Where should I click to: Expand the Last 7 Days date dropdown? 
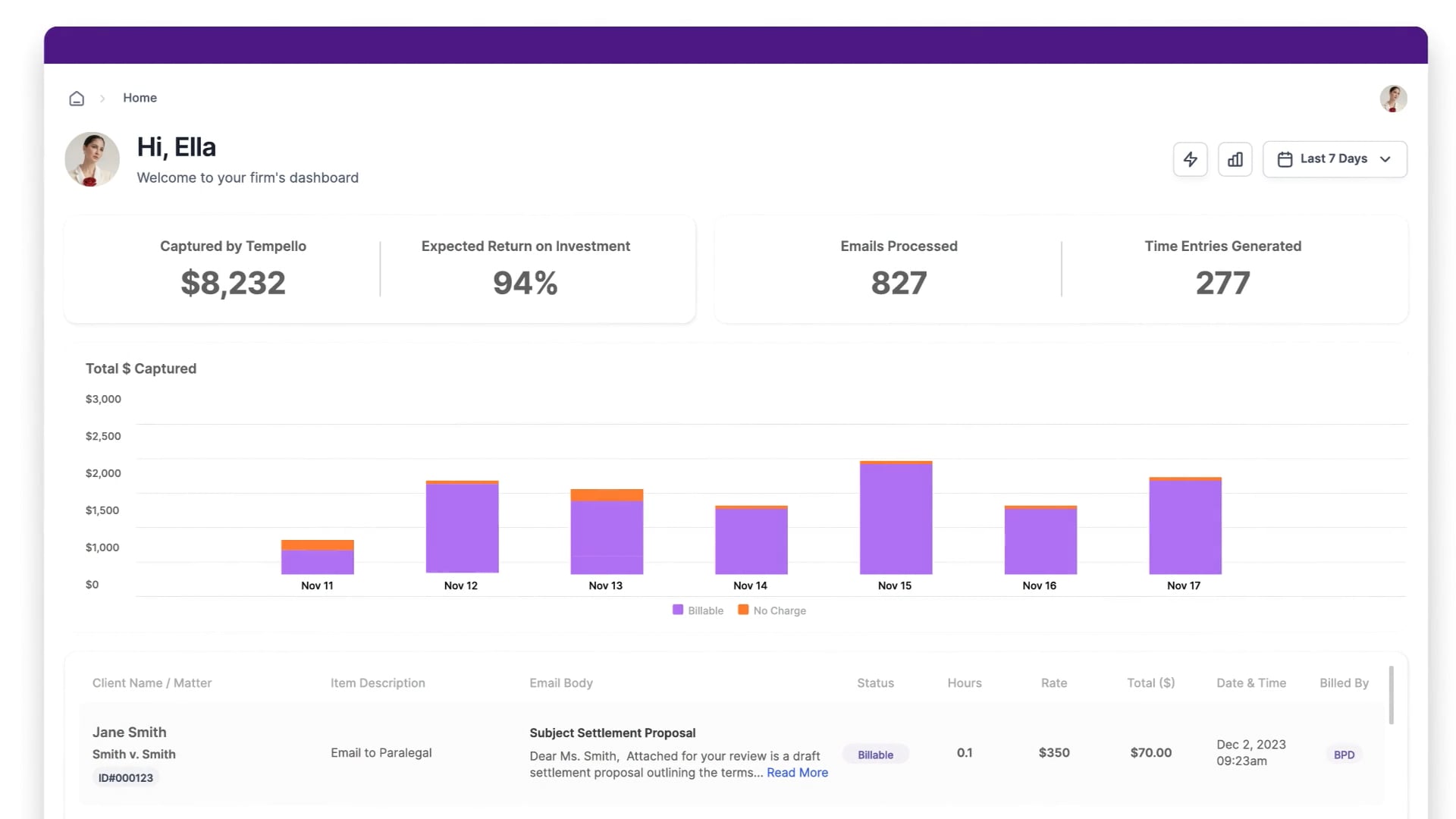coord(1334,159)
